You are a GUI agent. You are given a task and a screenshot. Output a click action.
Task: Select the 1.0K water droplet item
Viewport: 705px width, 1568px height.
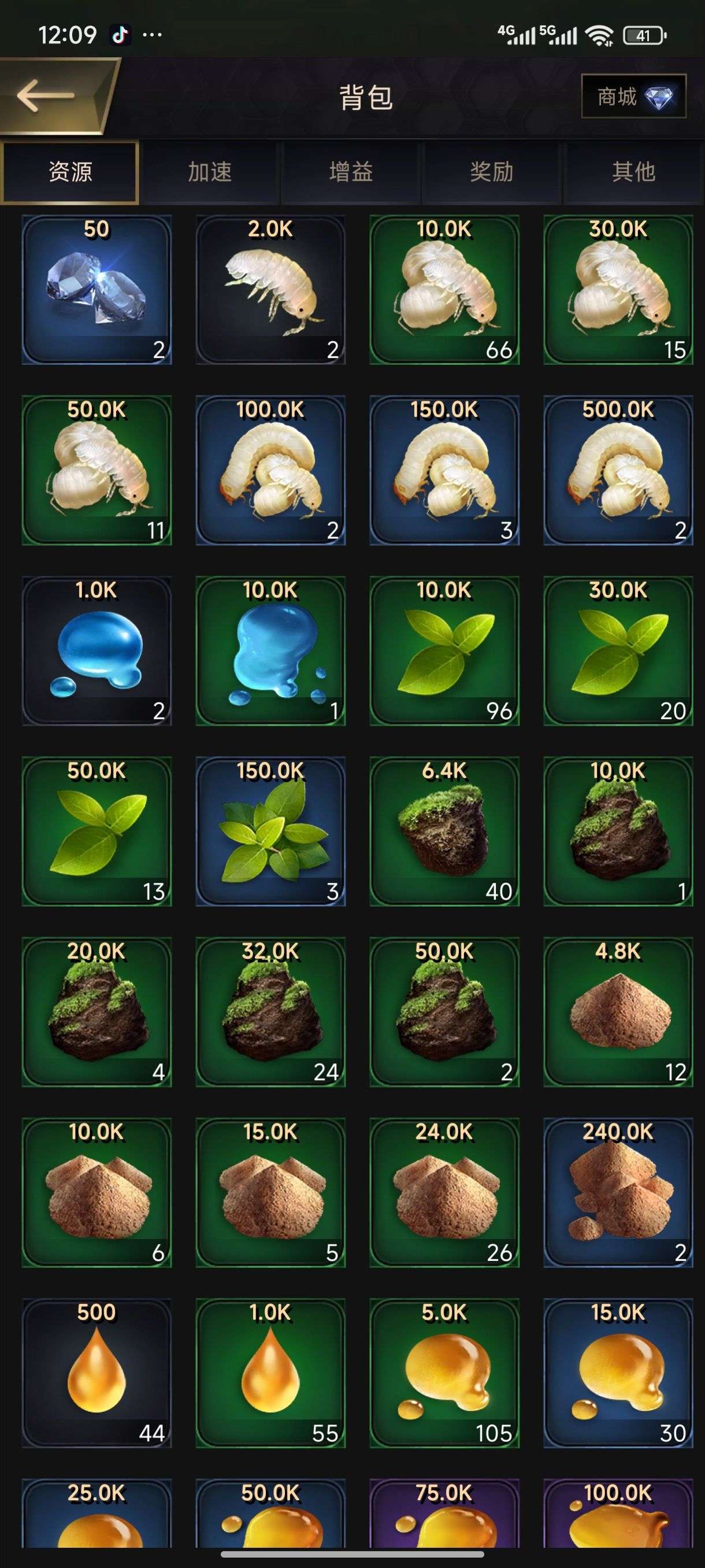pos(97,650)
